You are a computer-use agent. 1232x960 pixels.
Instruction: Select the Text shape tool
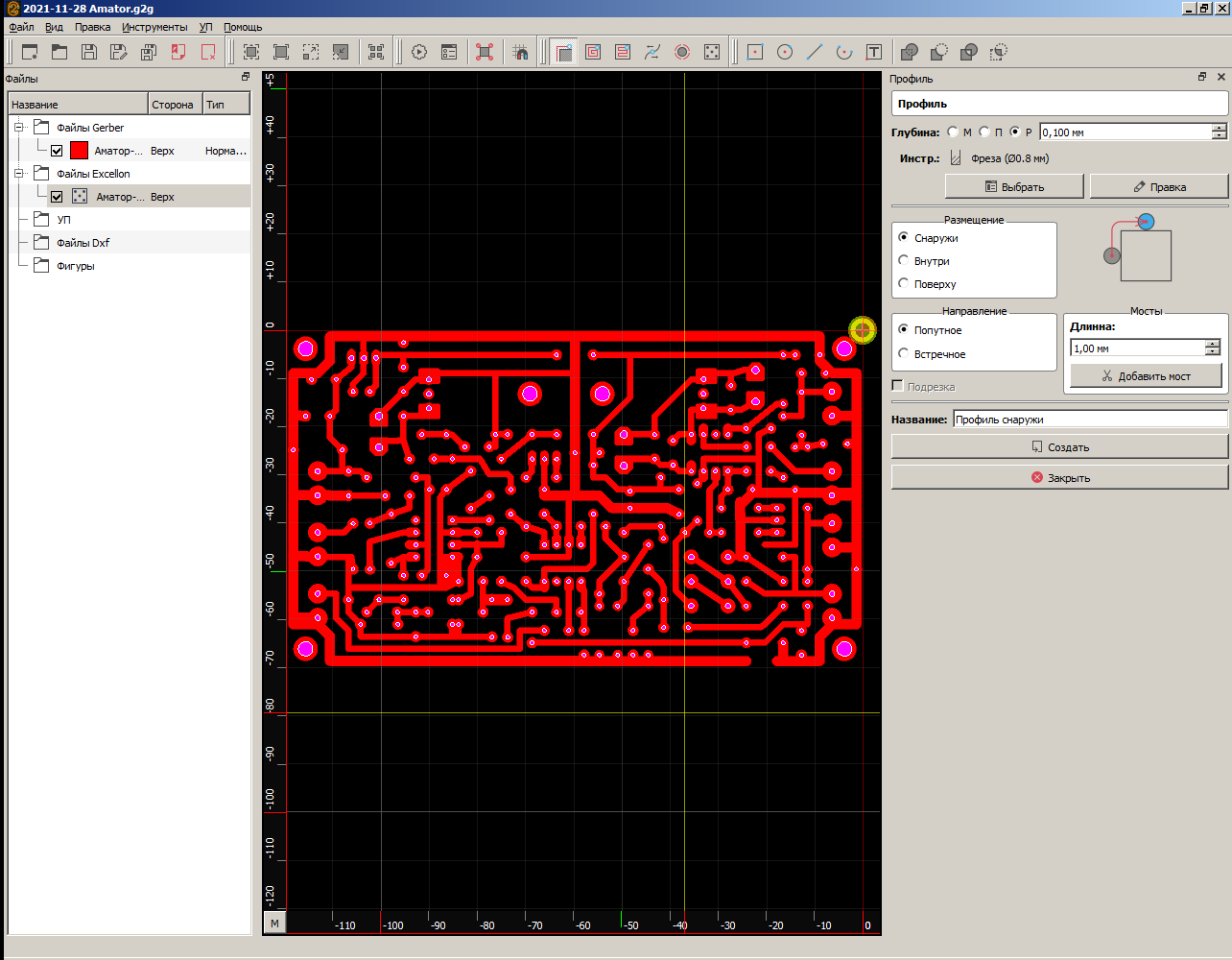tap(874, 52)
